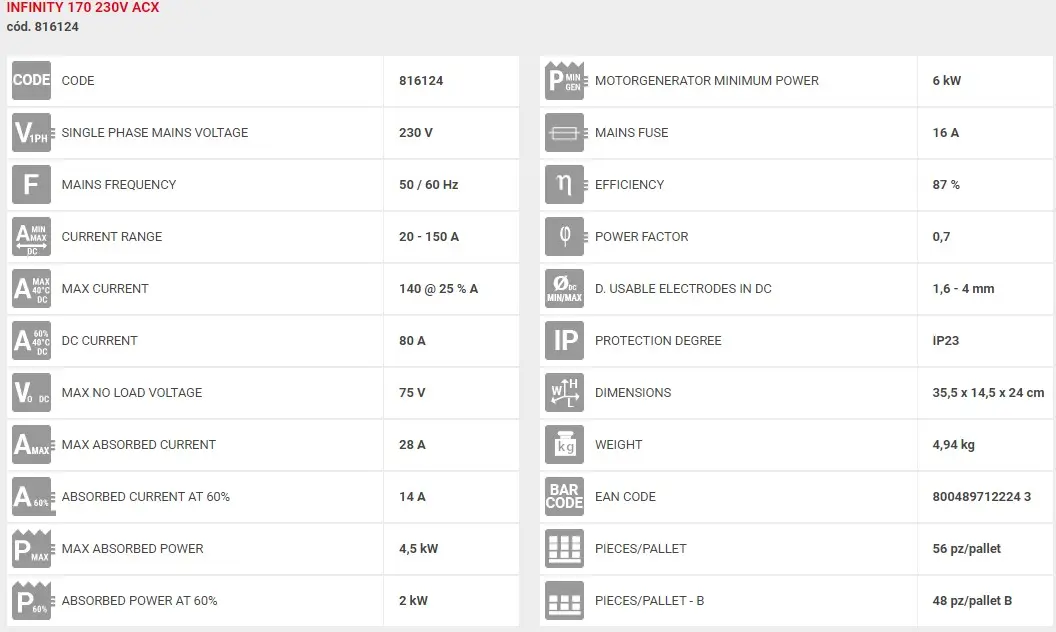The height and width of the screenshot is (632, 1056).
Task: Click the 75 V value
Action: click(412, 393)
